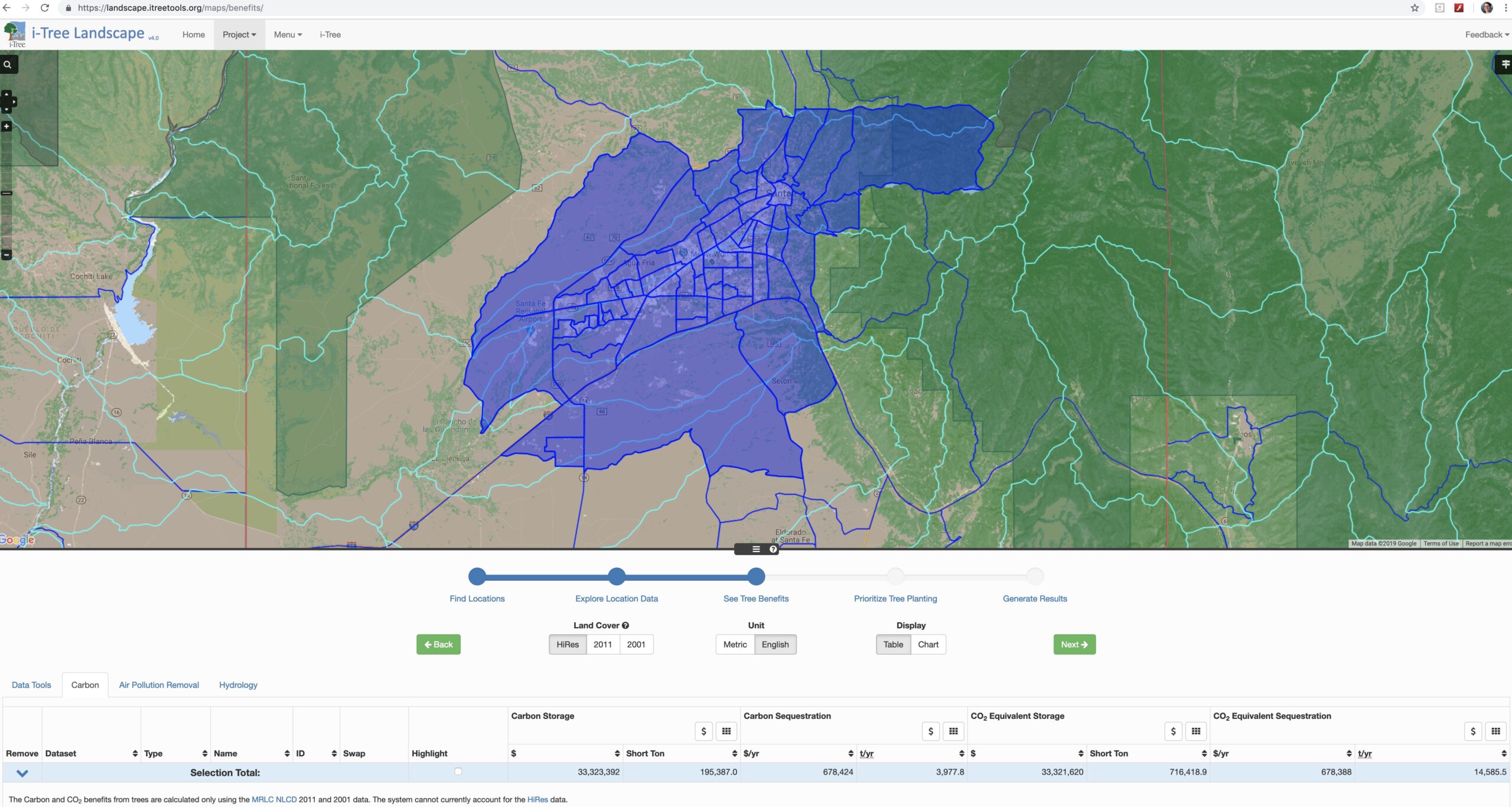1512x807 pixels.
Task: Select the Metric unit option
Action: tap(735, 644)
